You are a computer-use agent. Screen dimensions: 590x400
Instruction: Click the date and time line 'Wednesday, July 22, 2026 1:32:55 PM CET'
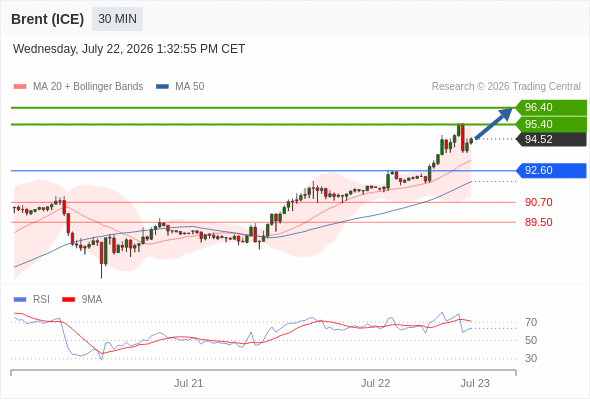(129, 49)
